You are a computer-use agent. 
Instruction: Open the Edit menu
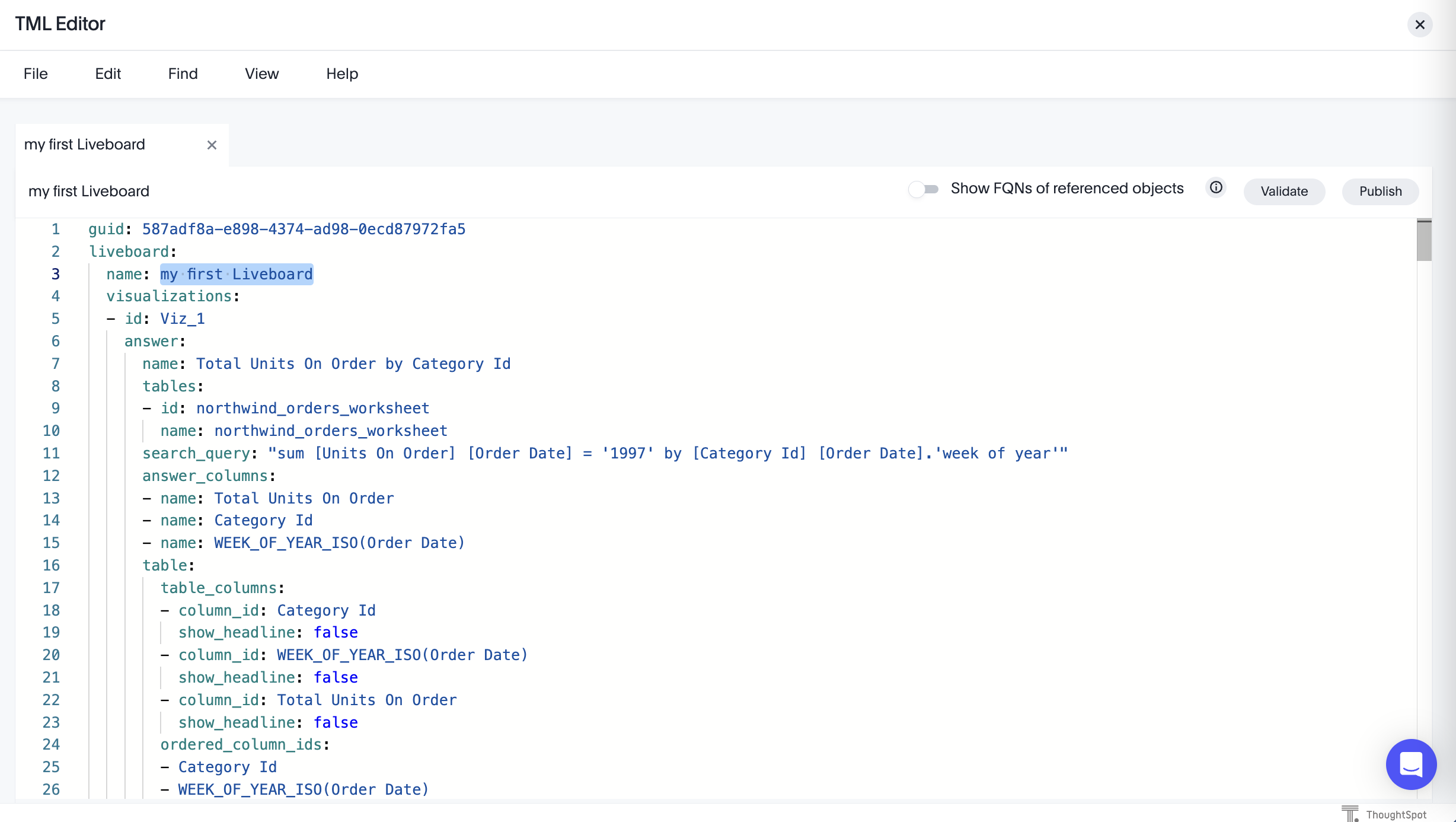coord(108,74)
